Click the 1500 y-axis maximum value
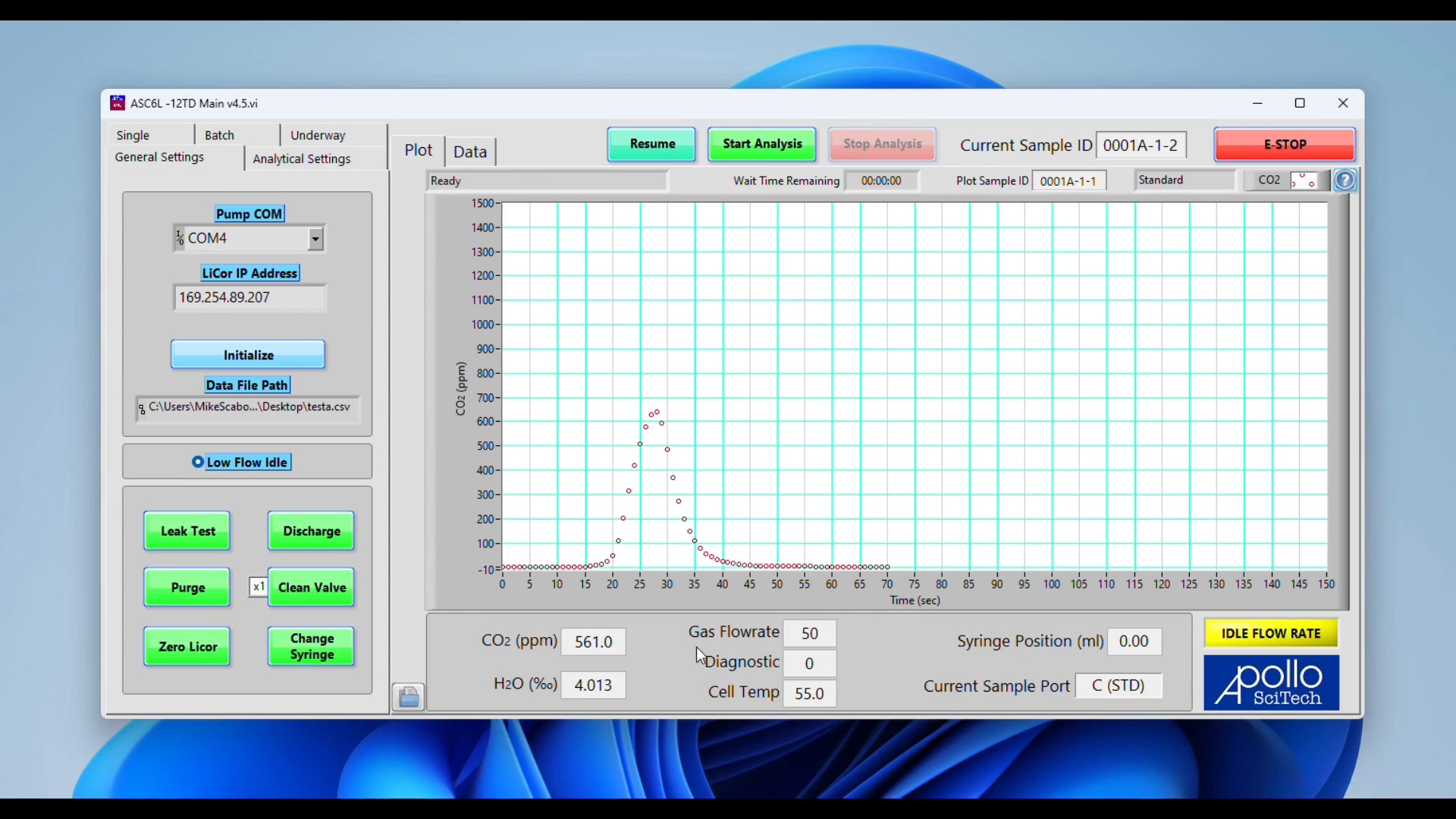 483,203
